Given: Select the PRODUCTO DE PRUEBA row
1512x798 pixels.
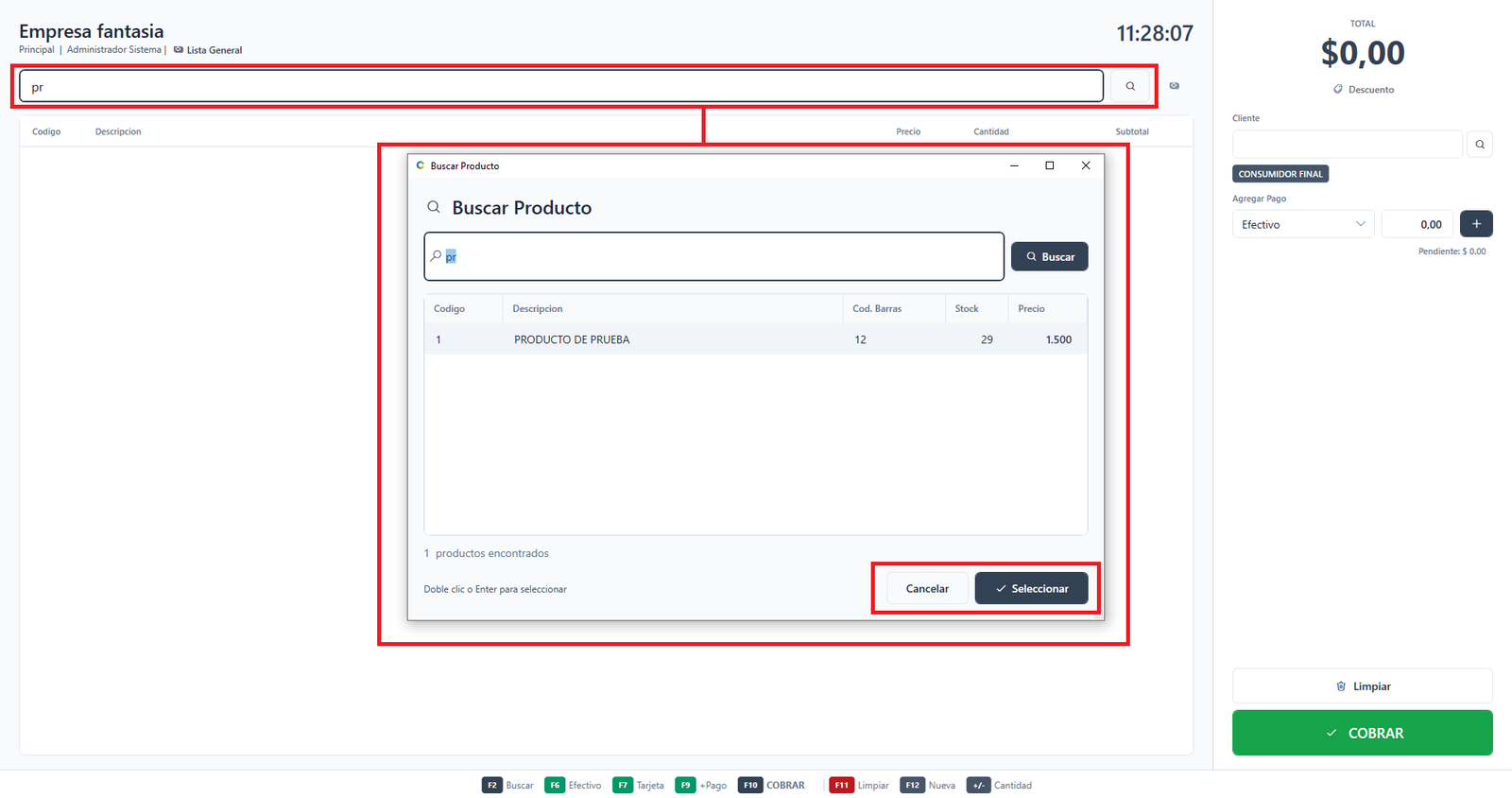Looking at the screenshot, I should (x=756, y=339).
